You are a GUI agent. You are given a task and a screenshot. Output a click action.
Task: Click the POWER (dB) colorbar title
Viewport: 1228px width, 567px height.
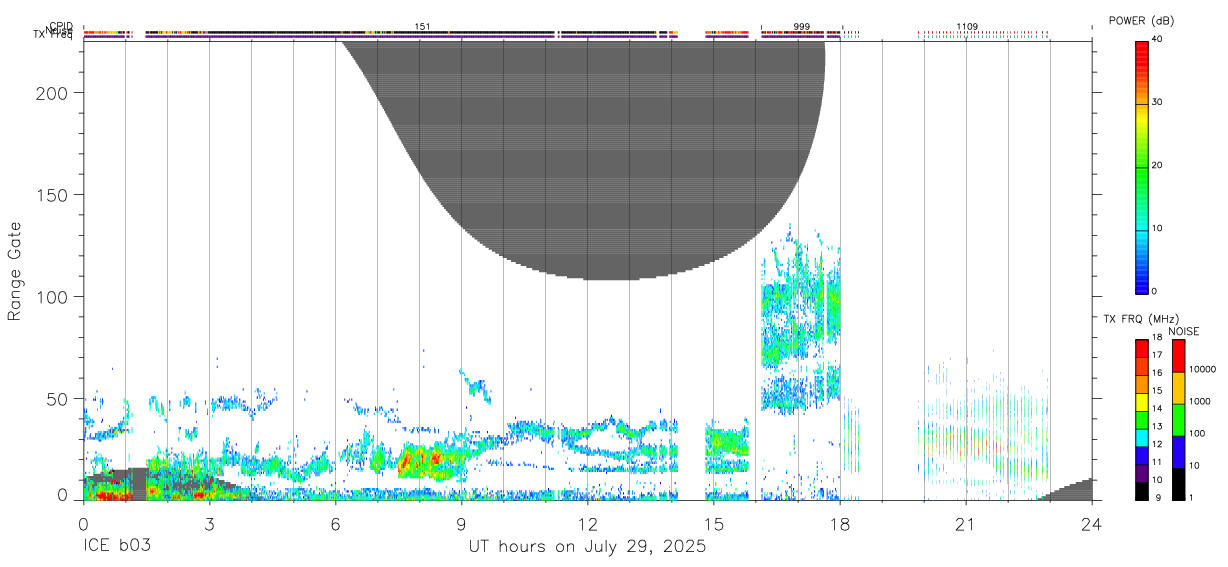[x=1141, y=20]
